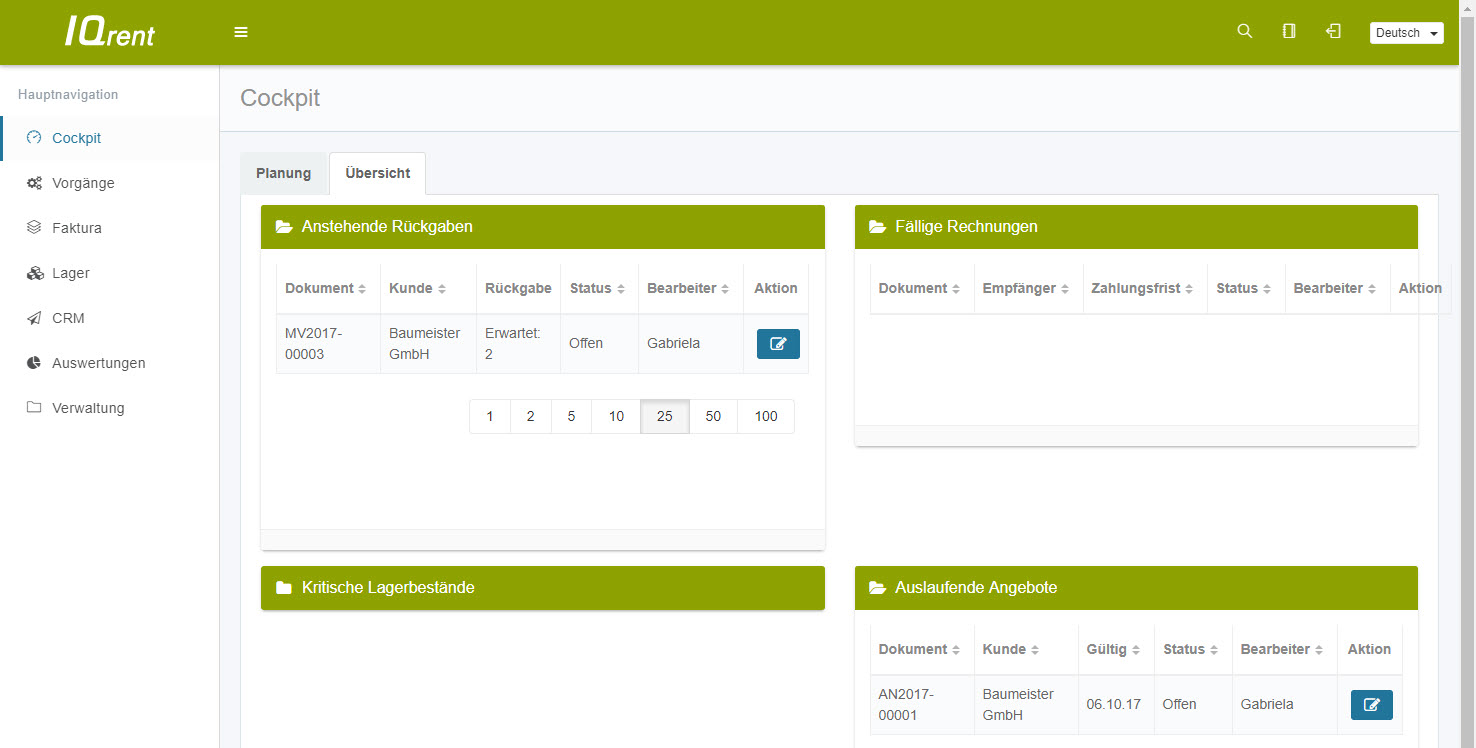Open the Lager navigation item

(x=71, y=273)
